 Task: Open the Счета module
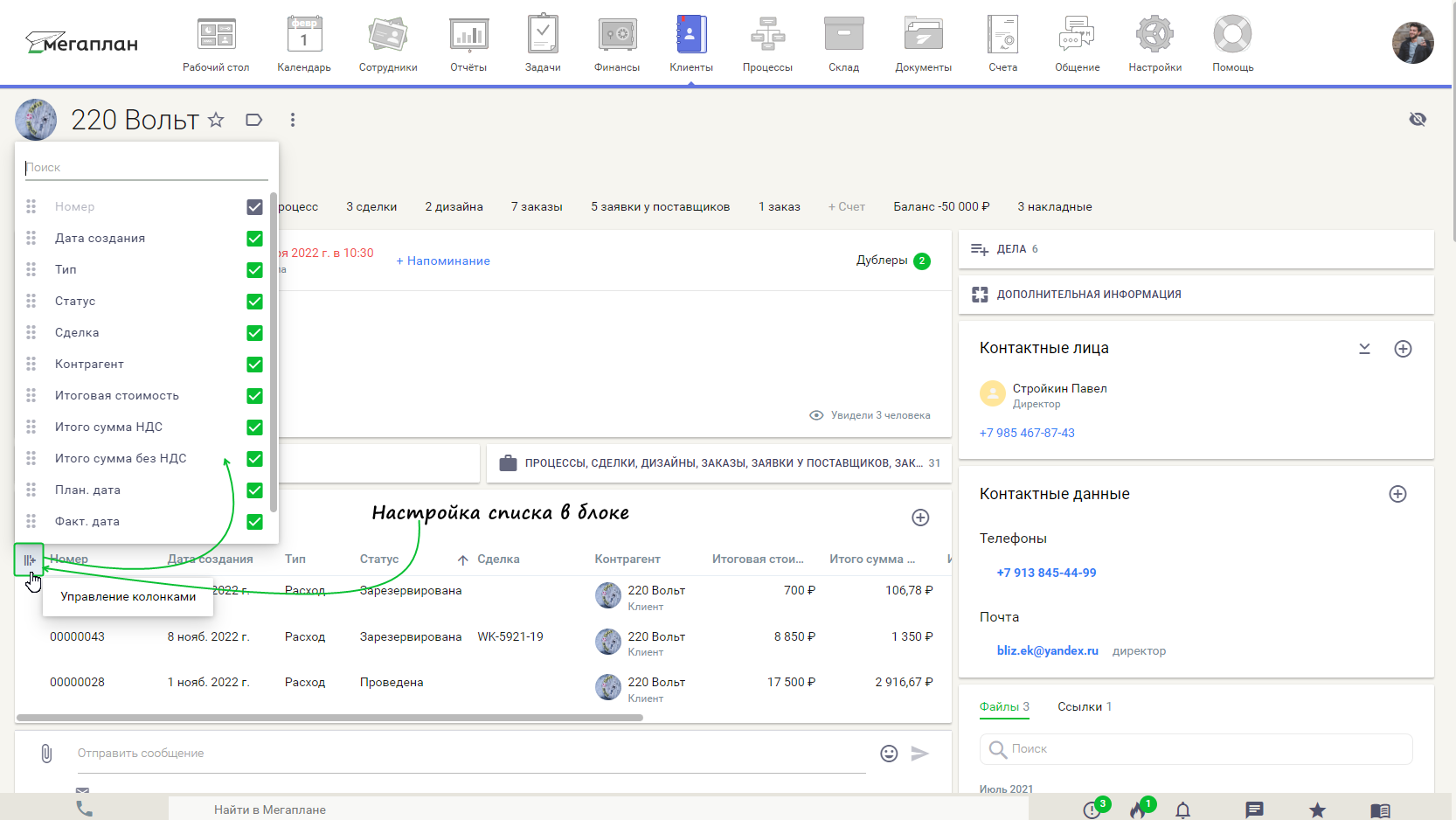coord(1003,44)
